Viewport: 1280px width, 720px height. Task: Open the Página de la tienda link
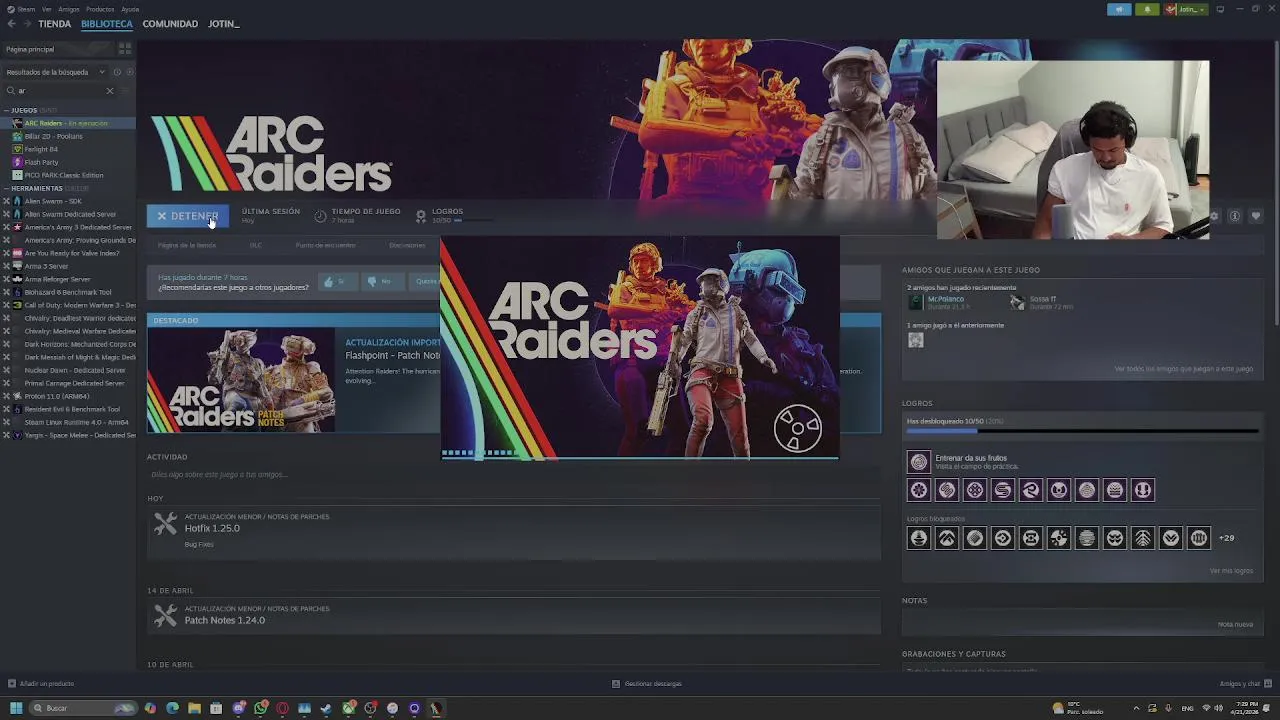pyautogui.click(x=187, y=245)
